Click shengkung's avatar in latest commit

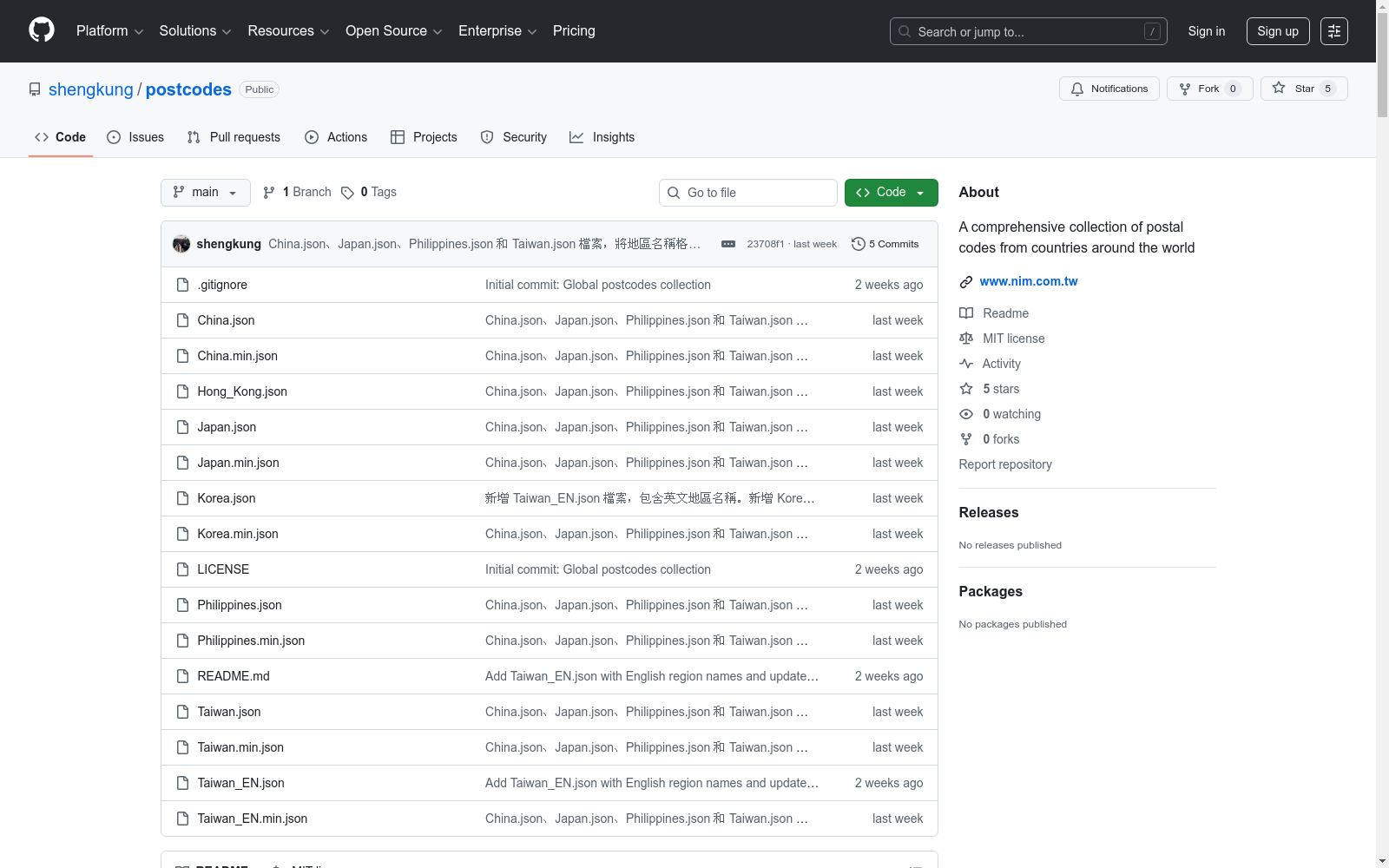(x=181, y=244)
